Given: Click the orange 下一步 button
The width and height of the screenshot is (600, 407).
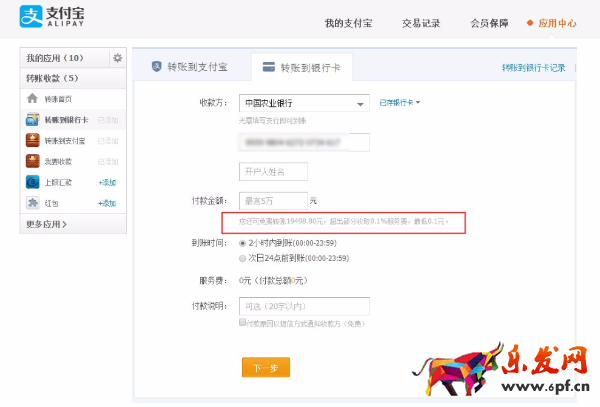Looking at the screenshot, I should (266, 368).
